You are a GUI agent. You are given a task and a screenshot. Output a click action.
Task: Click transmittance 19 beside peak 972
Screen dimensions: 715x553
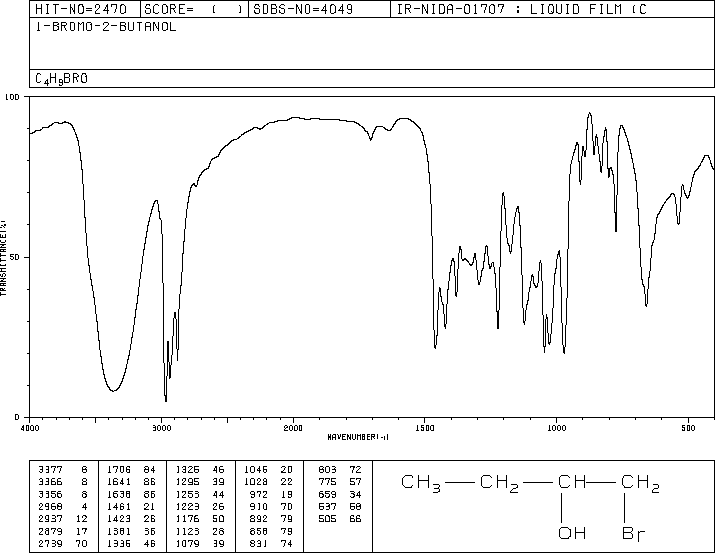click(286, 494)
